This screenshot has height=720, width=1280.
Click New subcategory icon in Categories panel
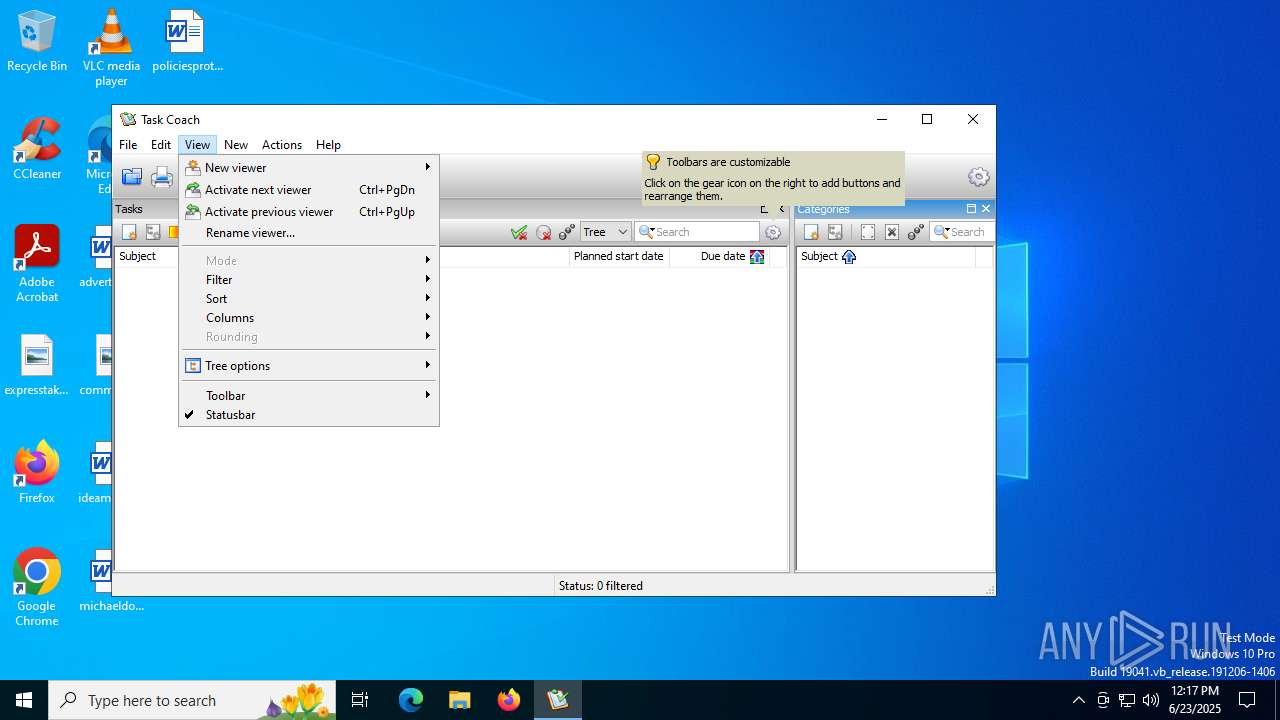[835, 232]
